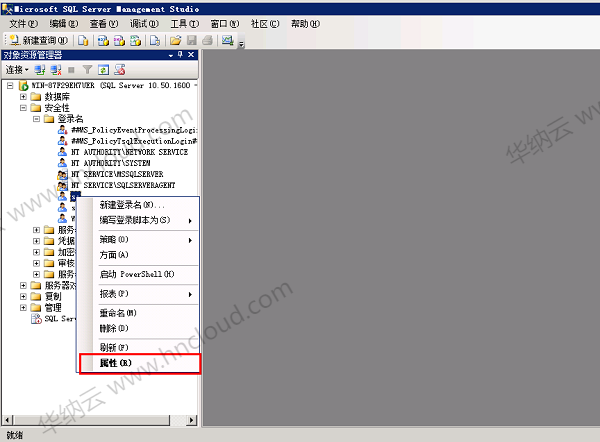Image resolution: width=600 pixels, height=442 pixels.
Task: Select the 安全性 folder
Action: 57,108
